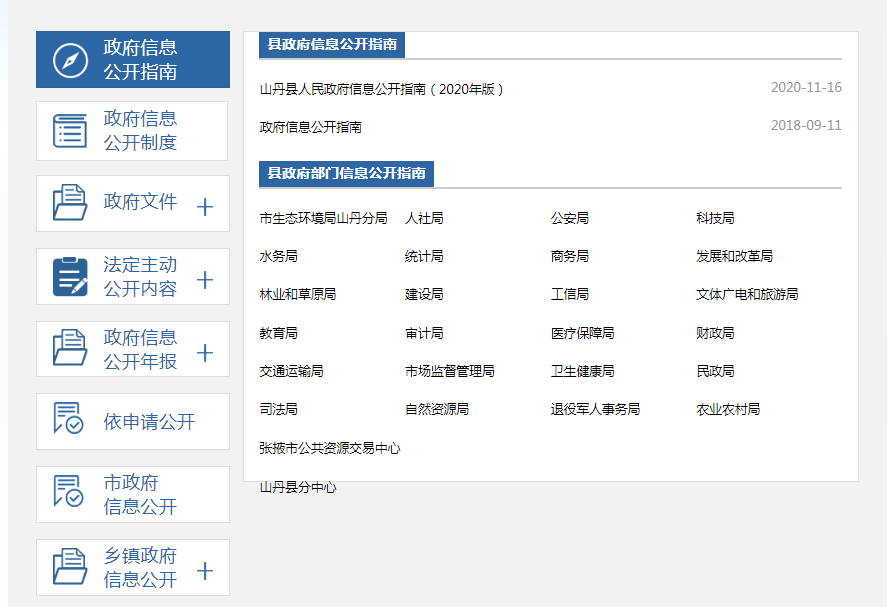Open 建设局 department link
888x607 pixels.
424,294
